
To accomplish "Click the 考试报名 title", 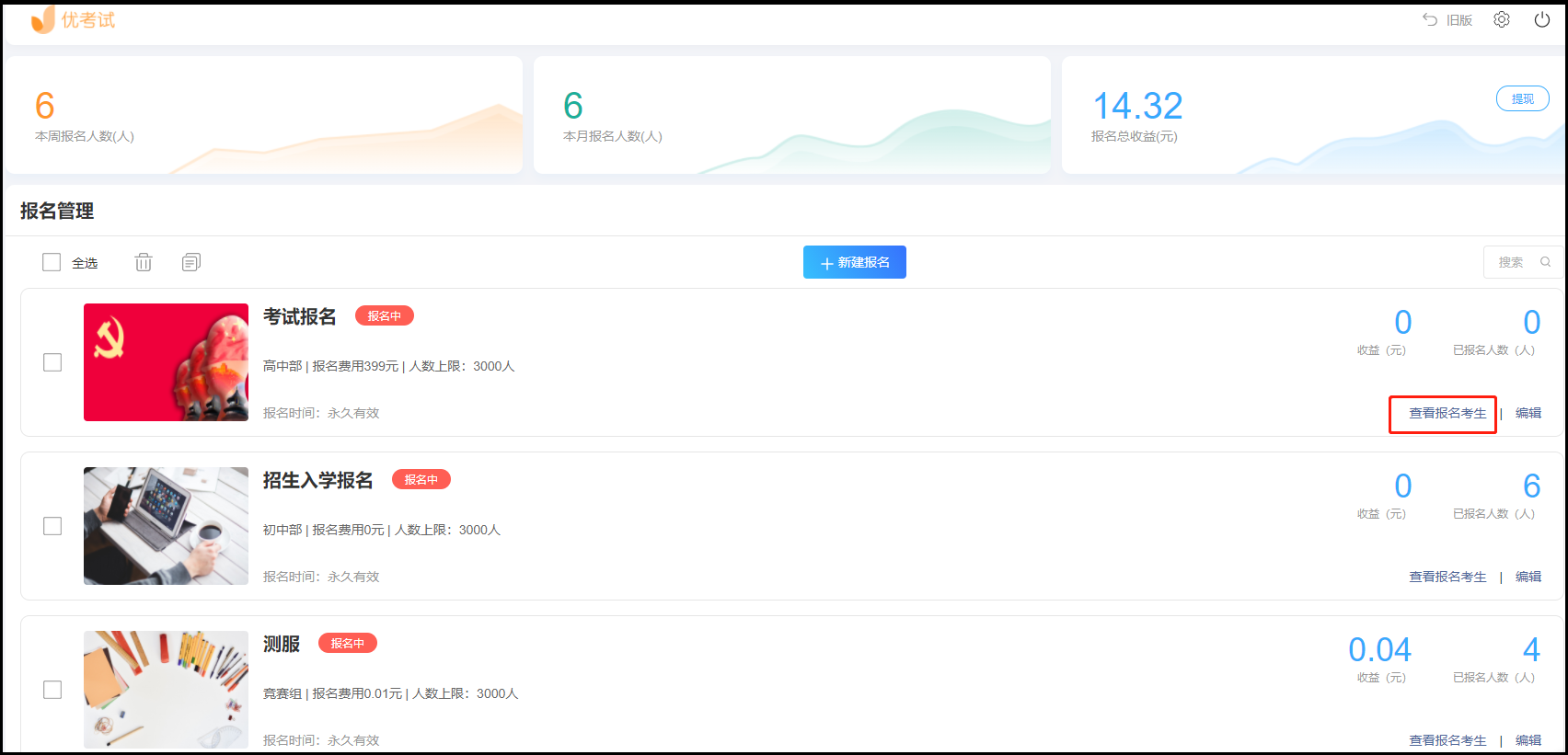I will pos(300,316).
